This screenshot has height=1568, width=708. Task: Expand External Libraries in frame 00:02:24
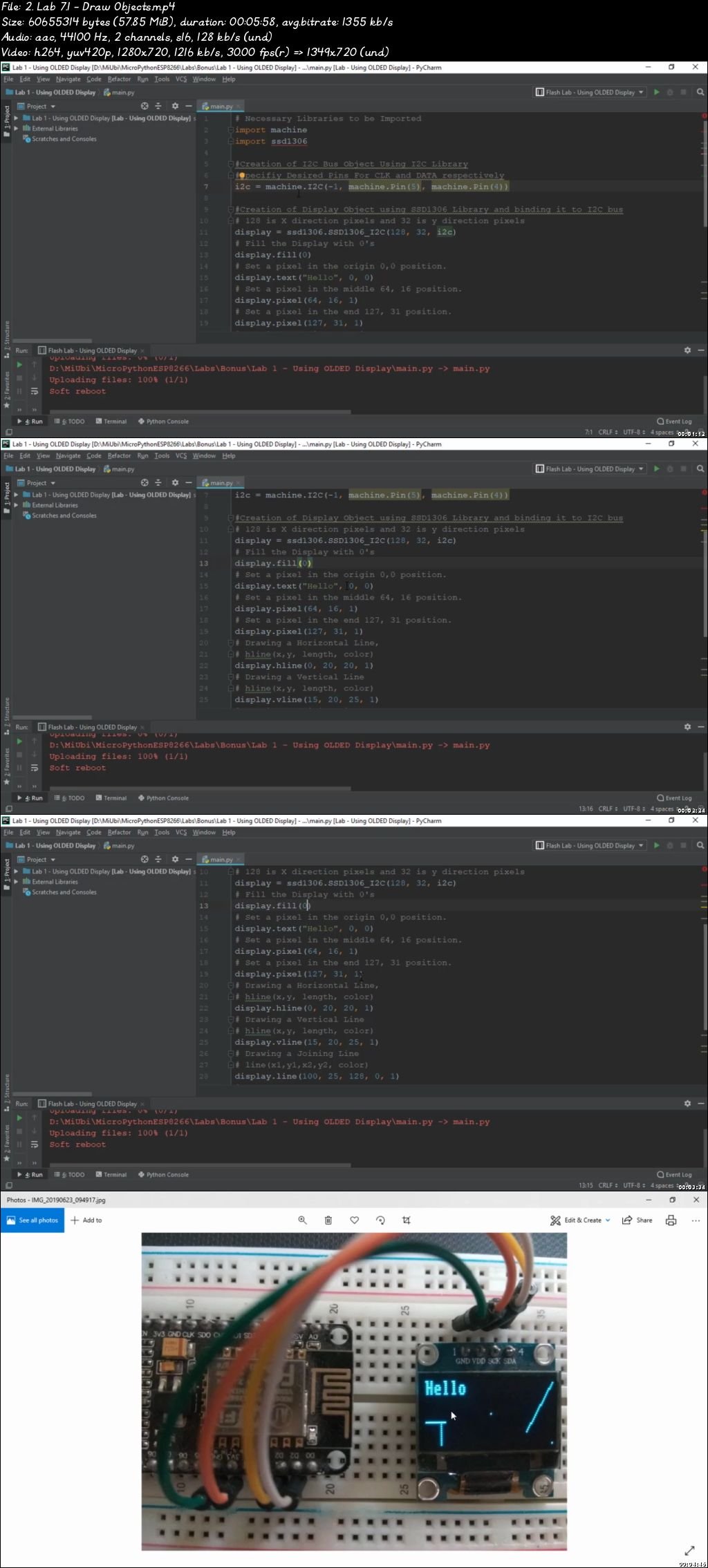point(17,505)
